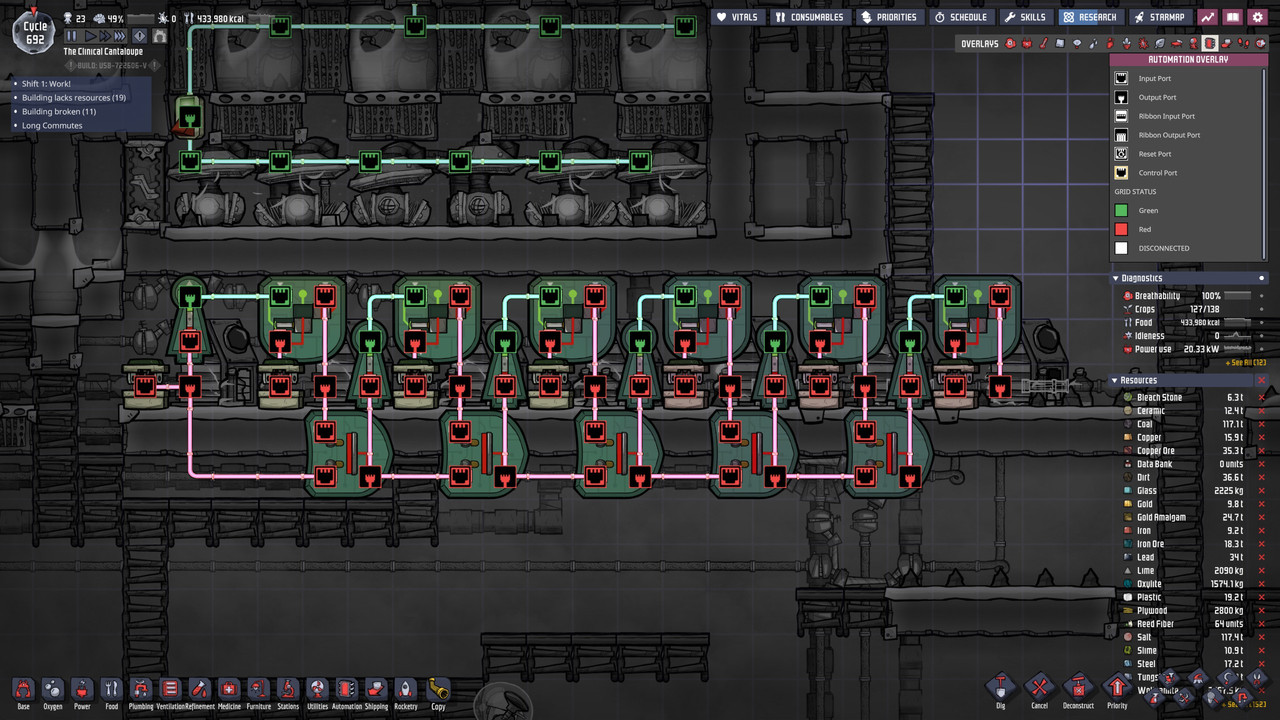Click the Cycle 692 asteroid indicator
This screenshot has height=720, width=1280.
click(35, 33)
